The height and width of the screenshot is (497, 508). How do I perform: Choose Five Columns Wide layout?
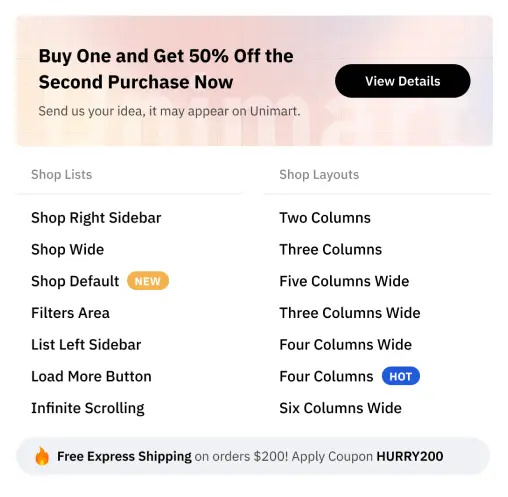tap(344, 281)
